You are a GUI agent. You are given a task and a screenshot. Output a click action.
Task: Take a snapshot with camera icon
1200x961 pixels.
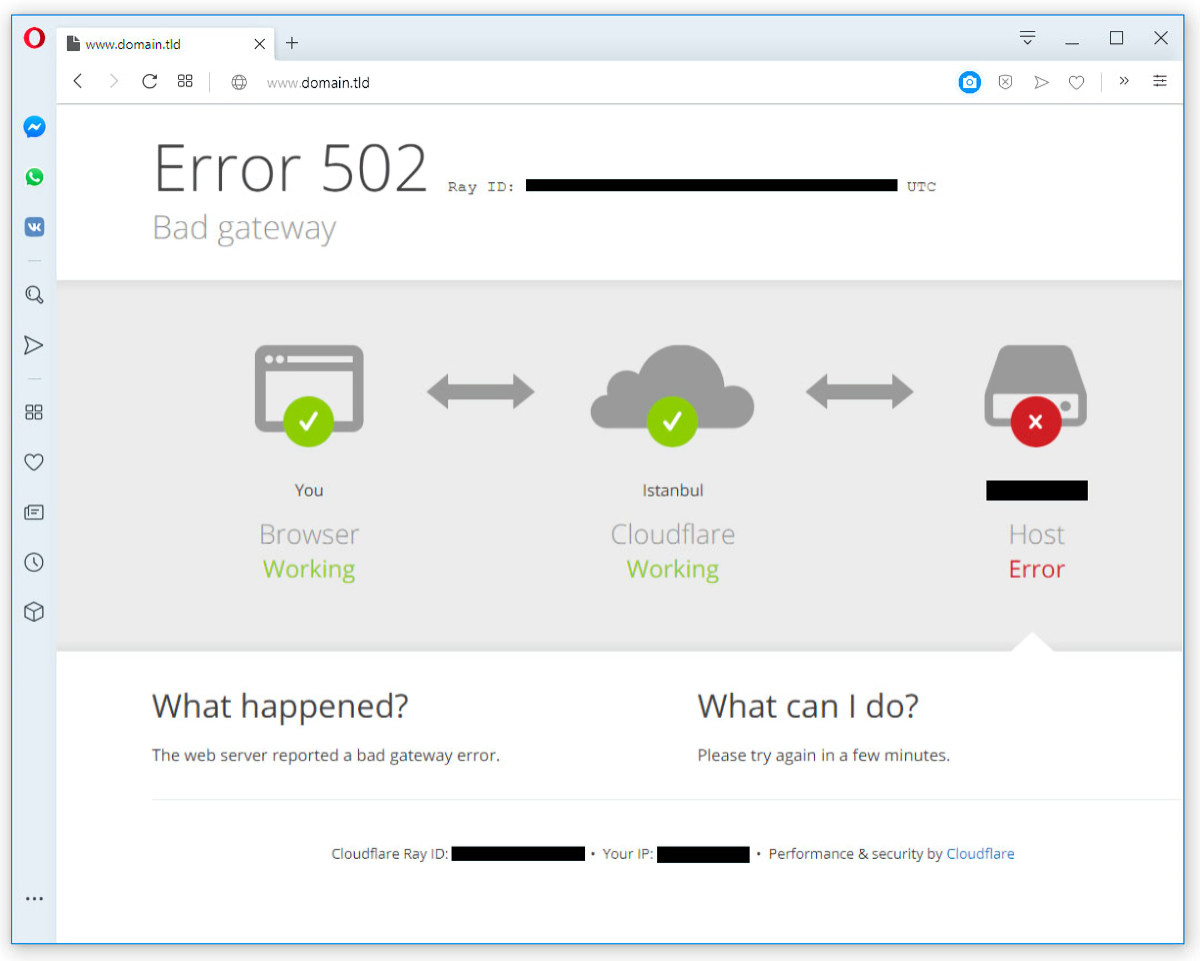tap(969, 82)
